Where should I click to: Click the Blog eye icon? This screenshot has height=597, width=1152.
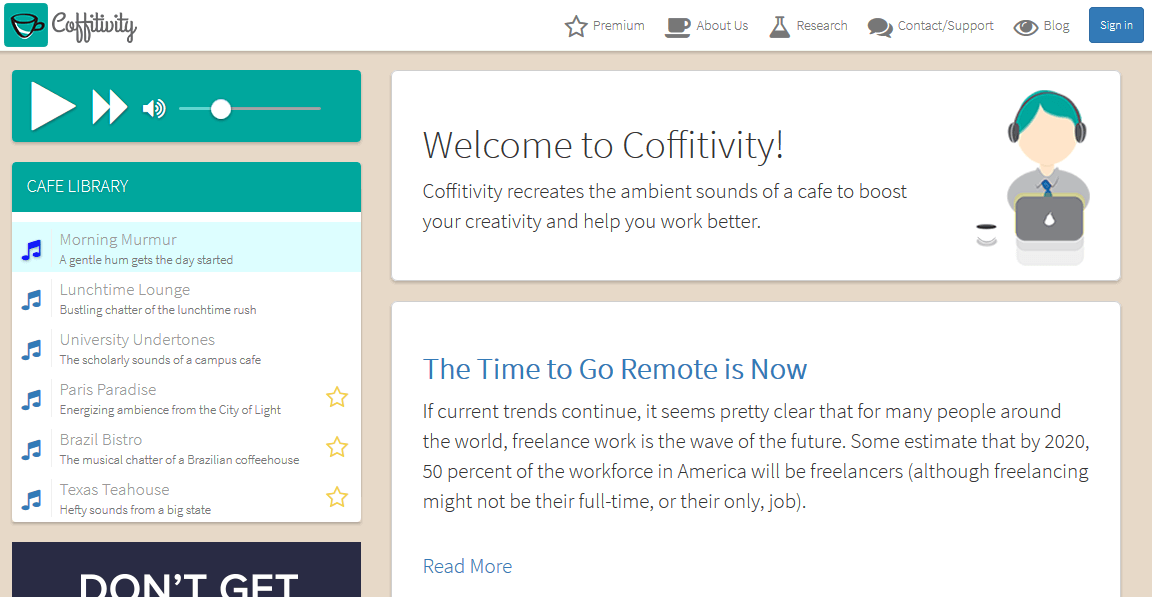coord(1026,27)
